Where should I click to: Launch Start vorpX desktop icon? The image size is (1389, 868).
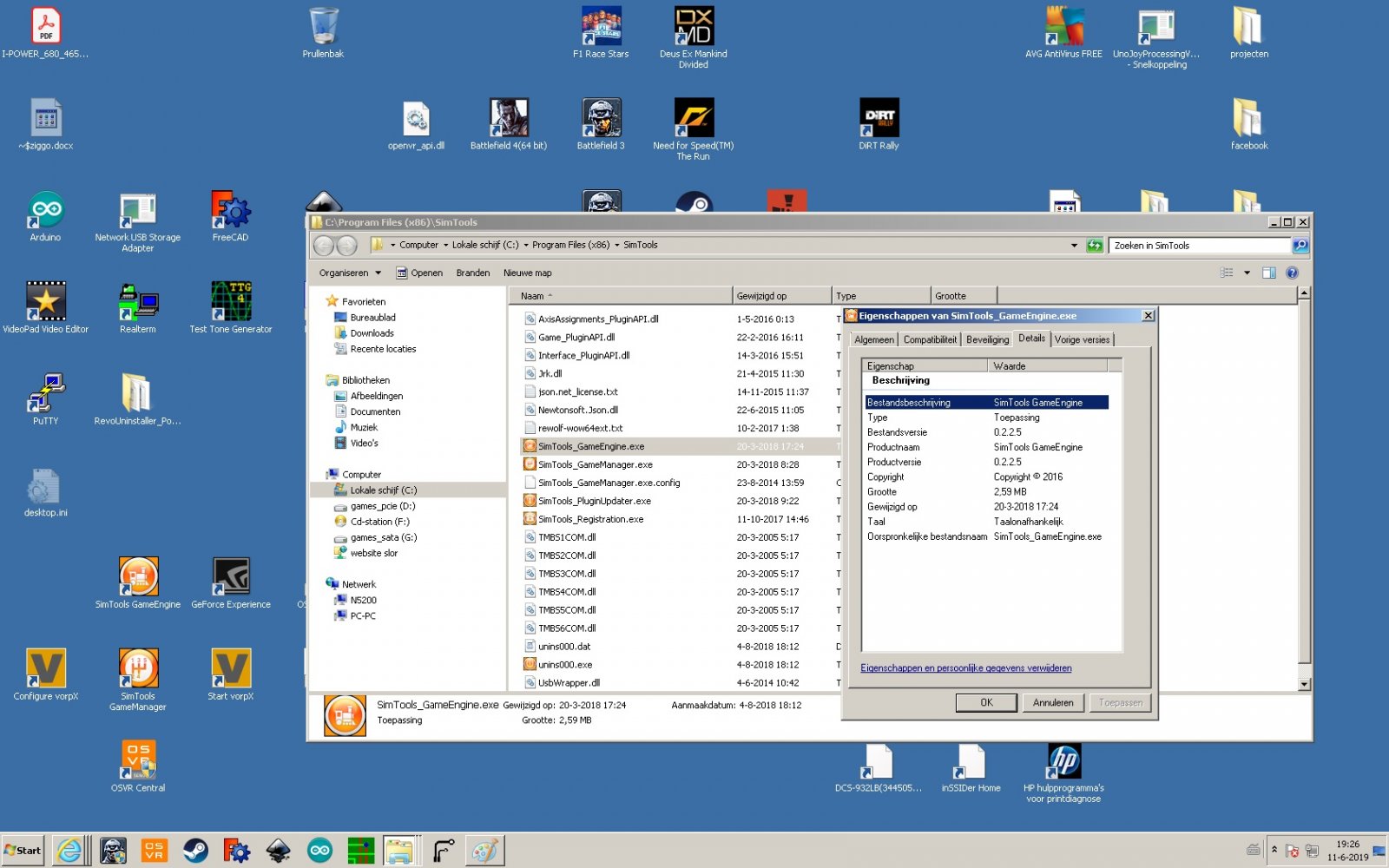(x=230, y=675)
